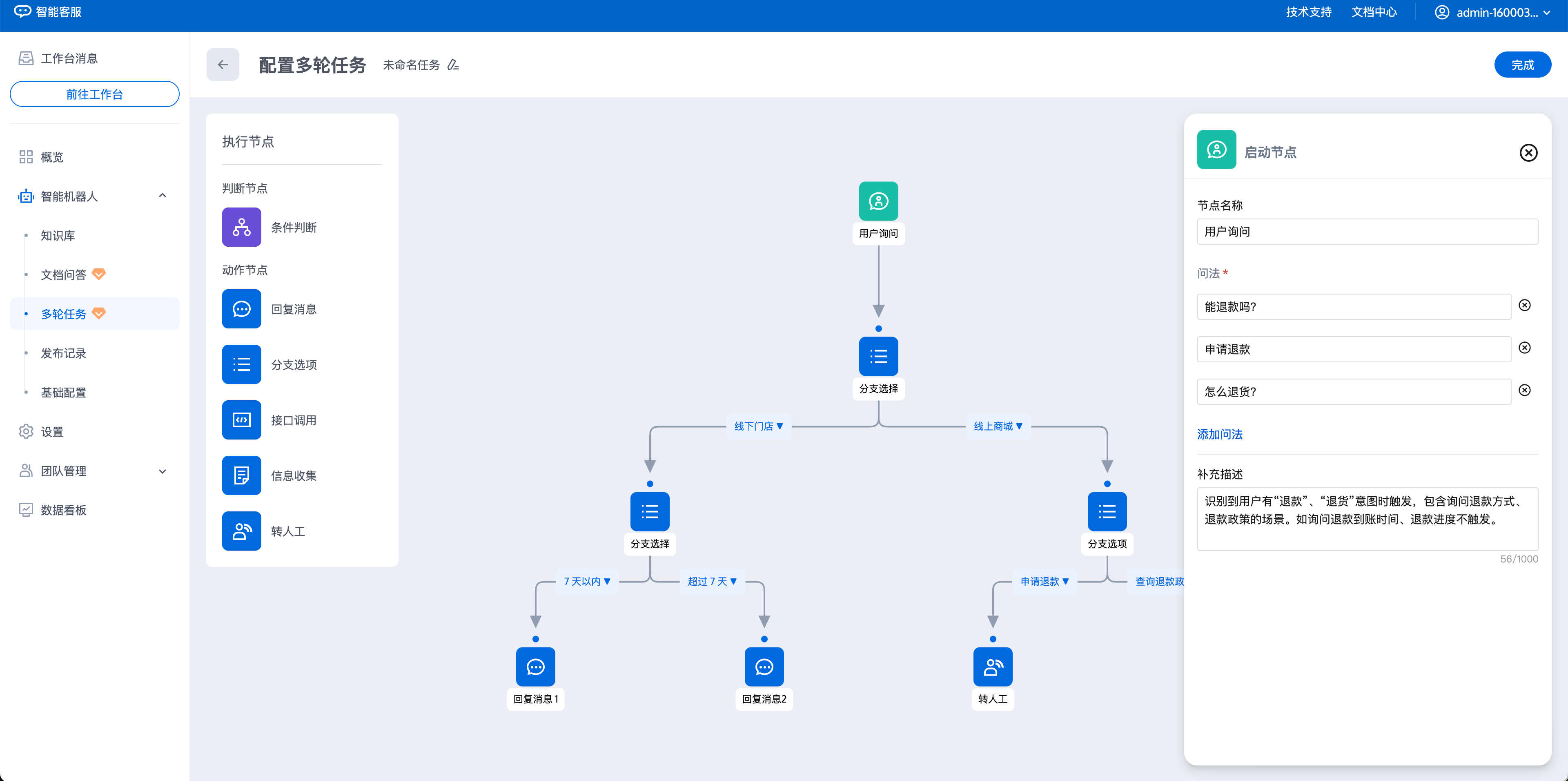Close the 启动节点 properties panel
Image resolution: width=1568 pixels, height=781 pixels.
1528,153
